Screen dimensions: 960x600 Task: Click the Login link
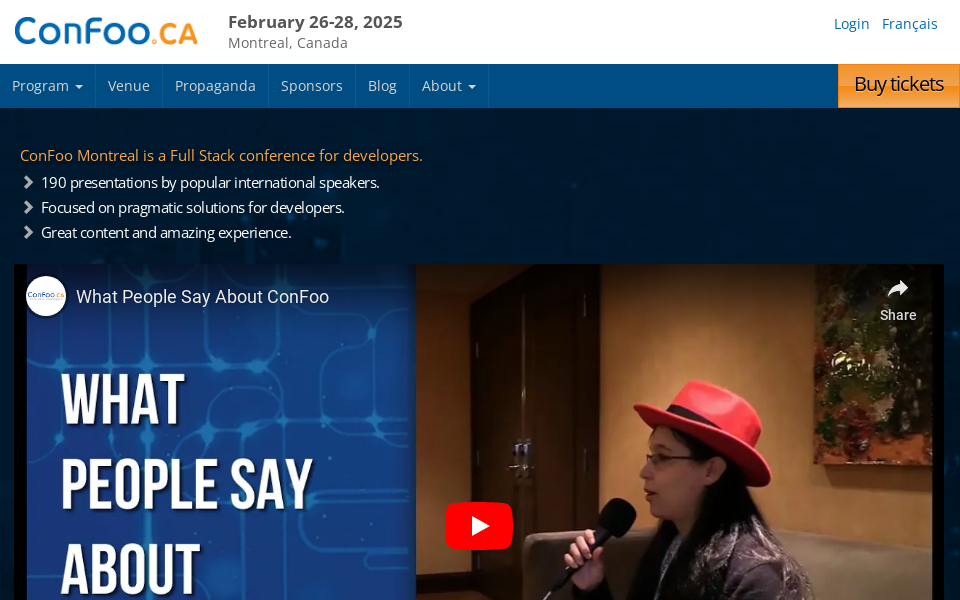pyautogui.click(x=851, y=23)
